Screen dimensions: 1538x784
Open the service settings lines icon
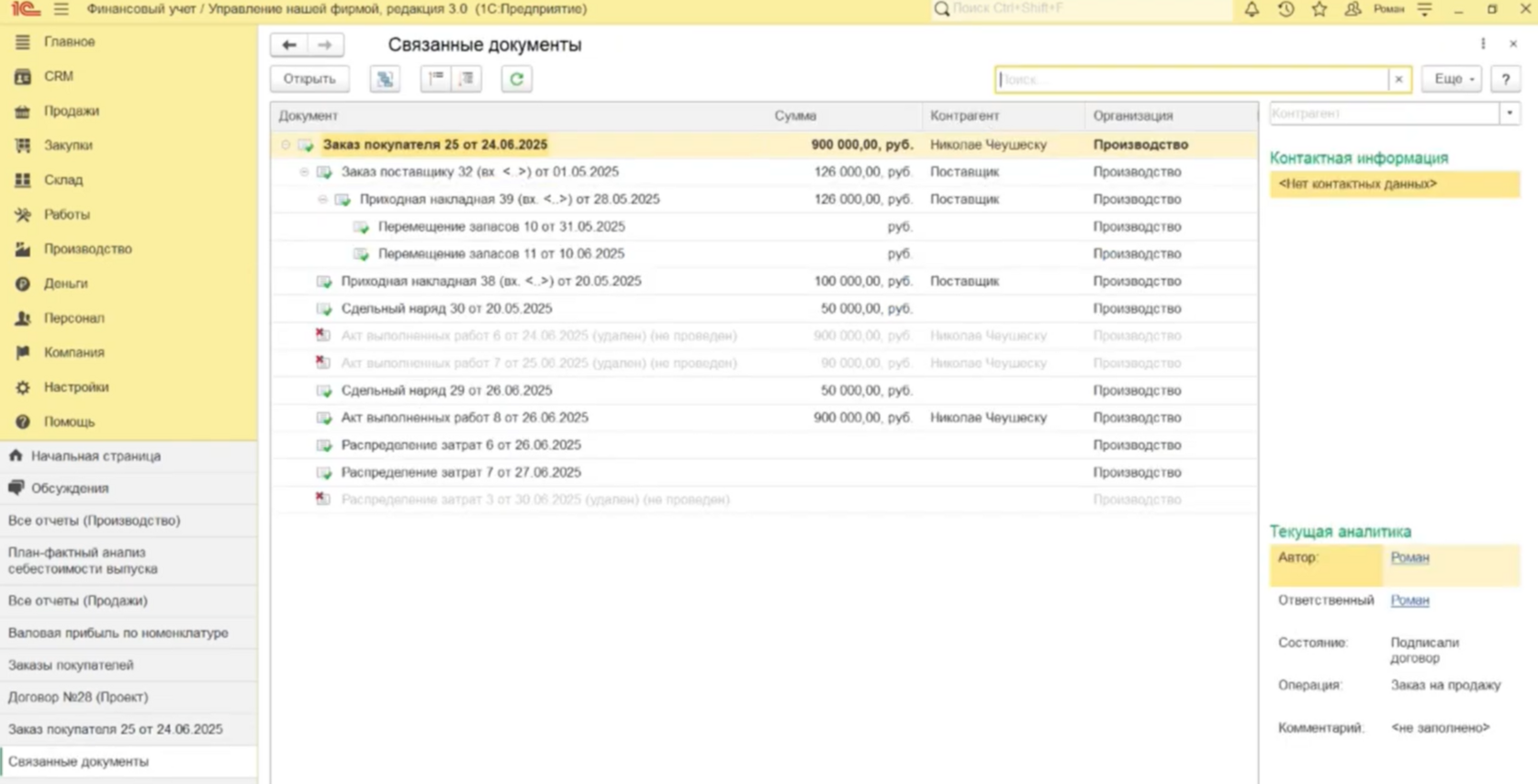coord(1424,9)
